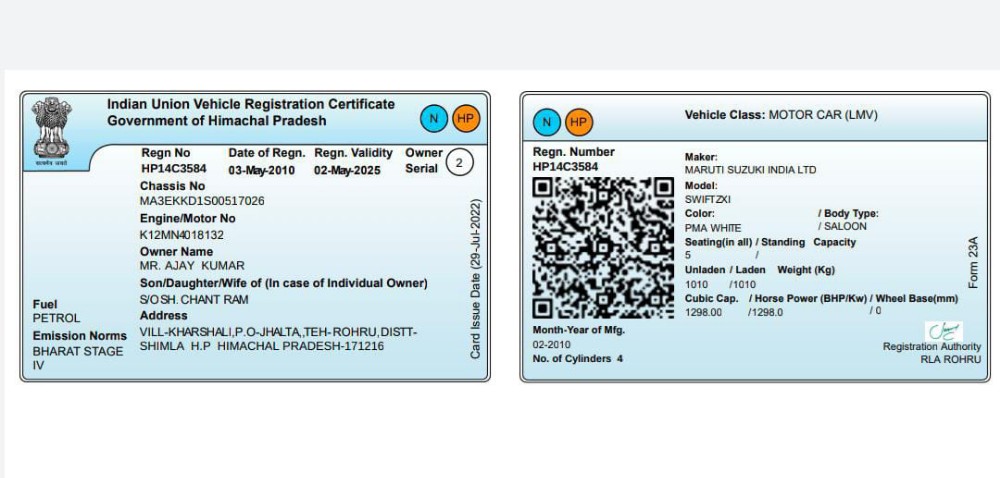Click the body type value SALOON
Viewport: 1000px width, 478px height.
point(845,226)
